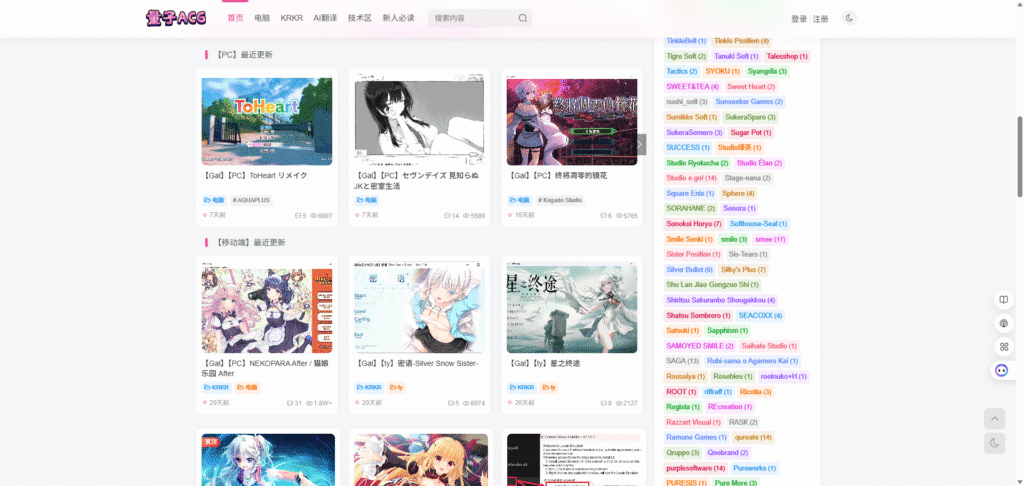Click the 注册 register link

click(x=820, y=20)
